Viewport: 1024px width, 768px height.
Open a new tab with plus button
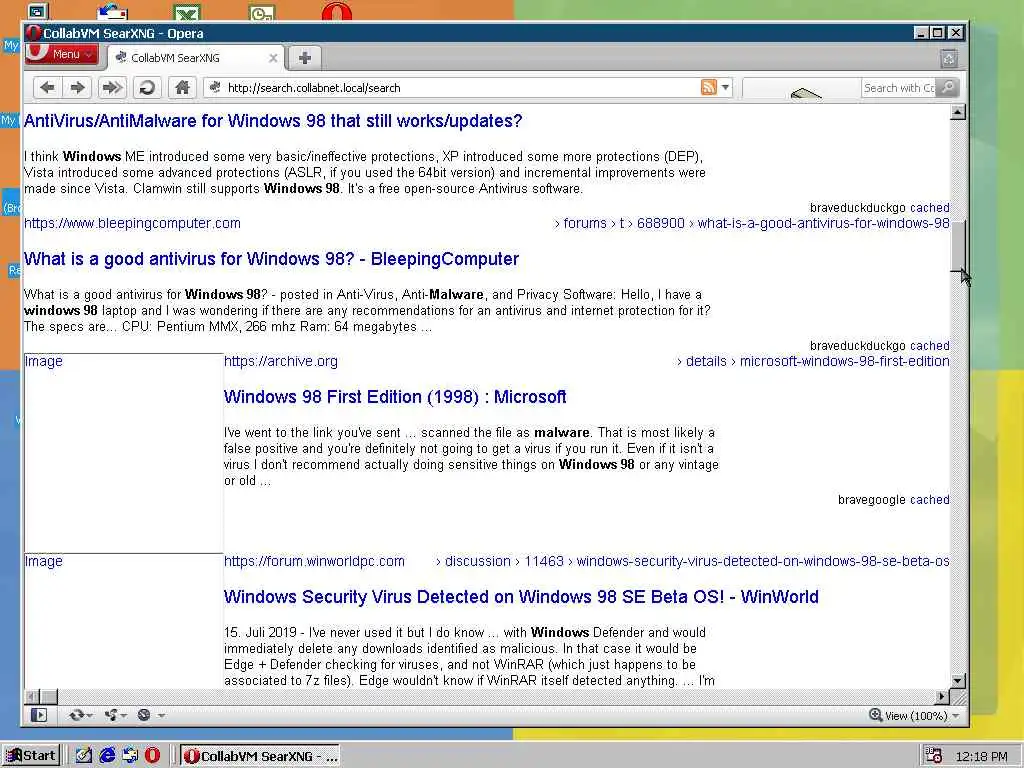point(304,57)
